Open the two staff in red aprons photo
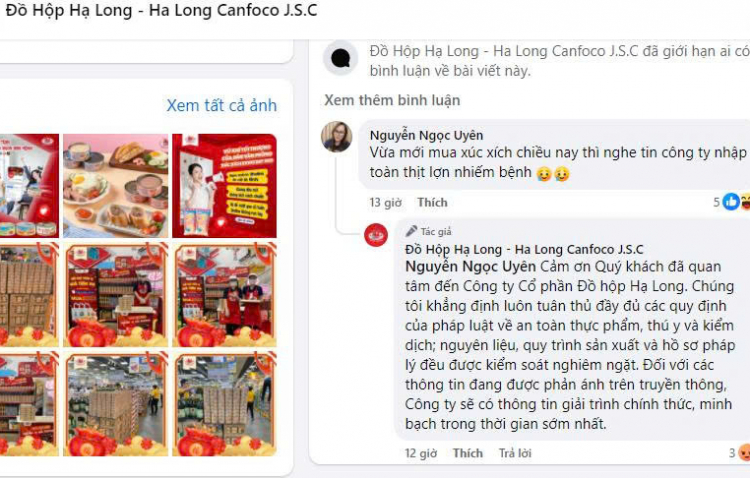 point(224,295)
